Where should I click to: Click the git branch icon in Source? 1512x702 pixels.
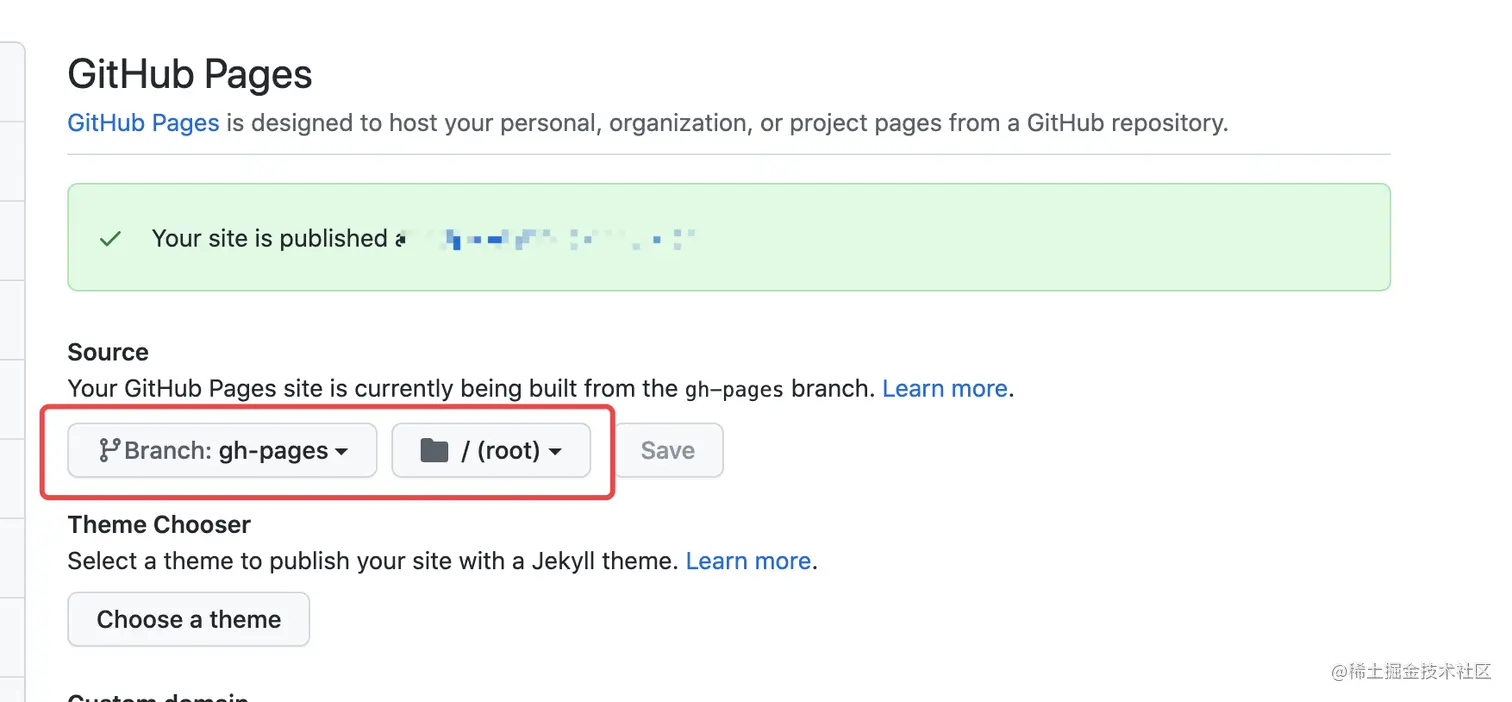click(110, 450)
